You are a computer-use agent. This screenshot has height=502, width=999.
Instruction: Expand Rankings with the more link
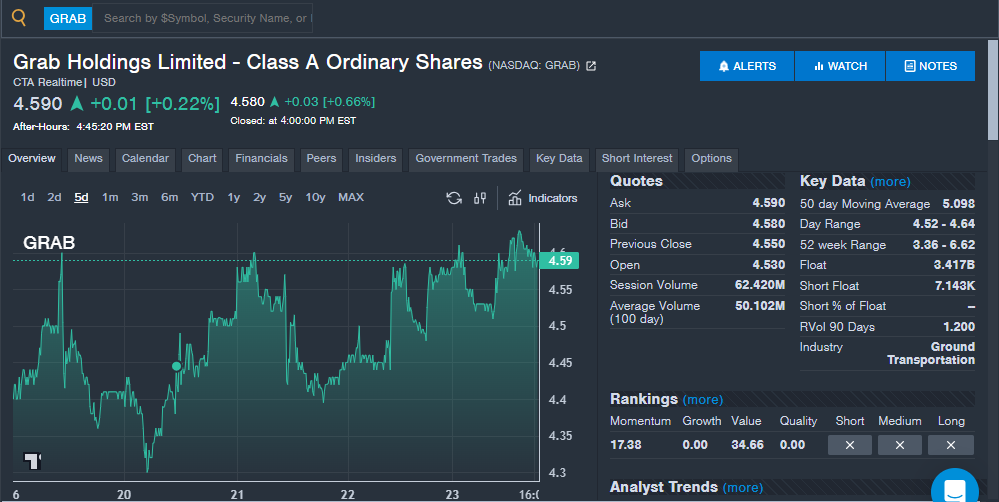[702, 400]
